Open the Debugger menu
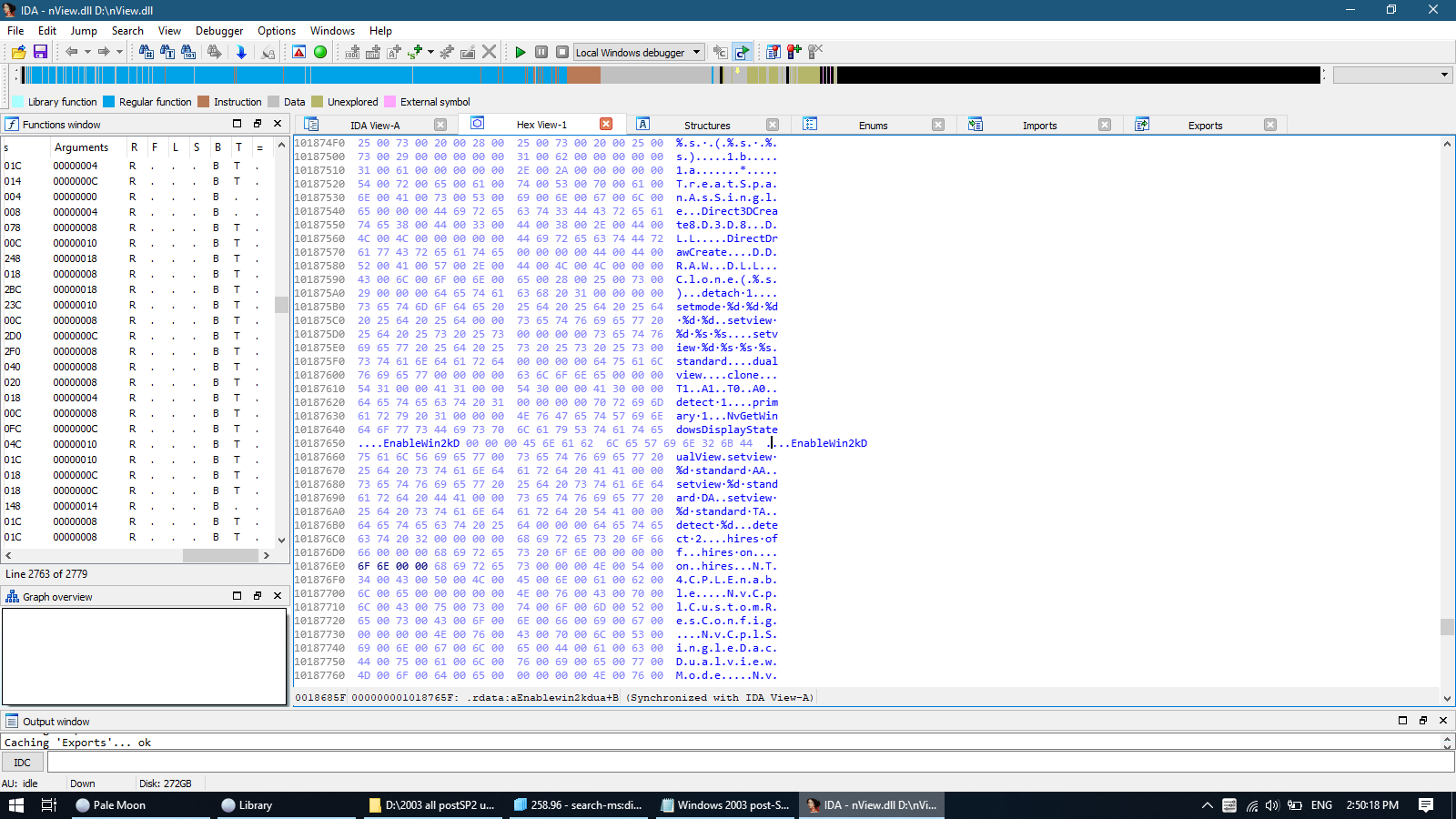 pyautogui.click(x=219, y=31)
